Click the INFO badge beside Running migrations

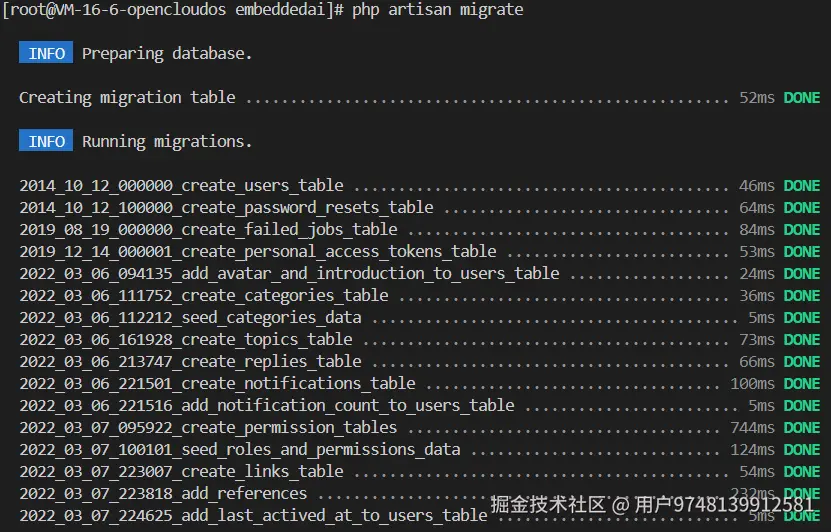point(46,141)
